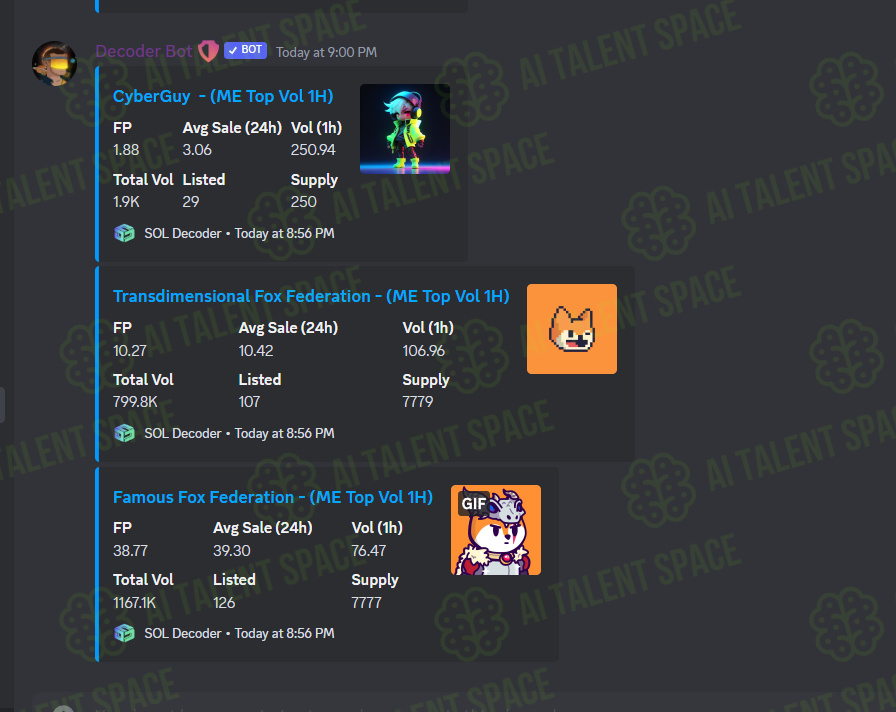The height and width of the screenshot is (712, 896).
Task: Click the red shield role badge icon
Action: pyautogui.click(x=209, y=51)
